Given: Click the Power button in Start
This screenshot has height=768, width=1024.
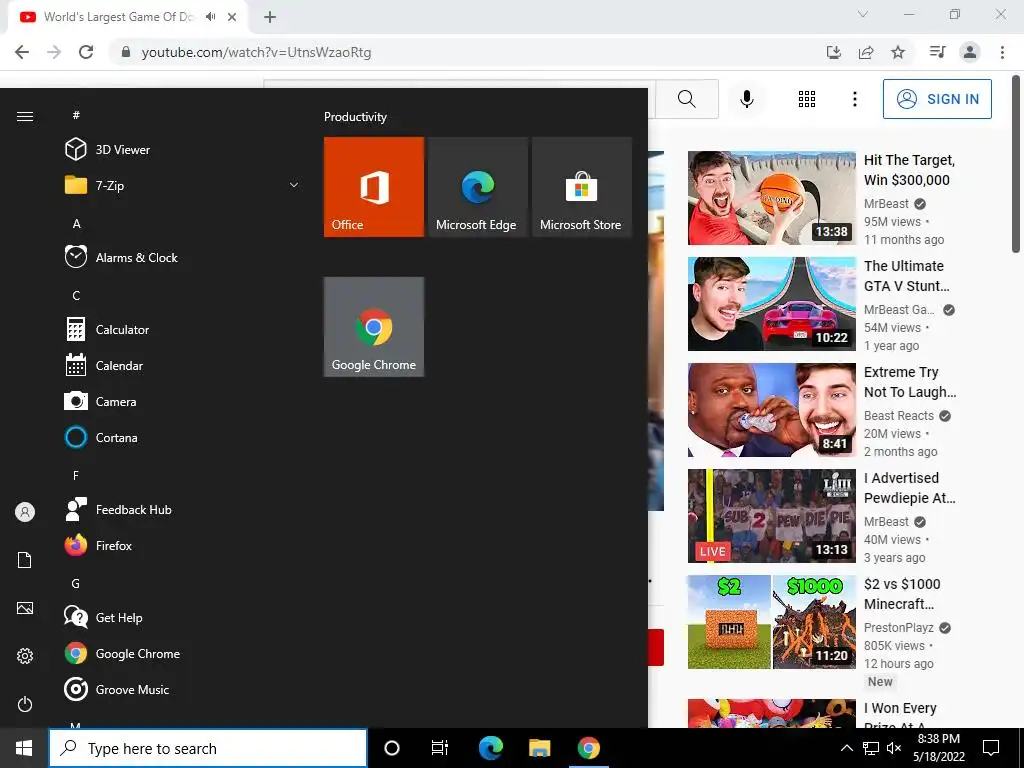Looking at the screenshot, I should [x=25, y=704].
